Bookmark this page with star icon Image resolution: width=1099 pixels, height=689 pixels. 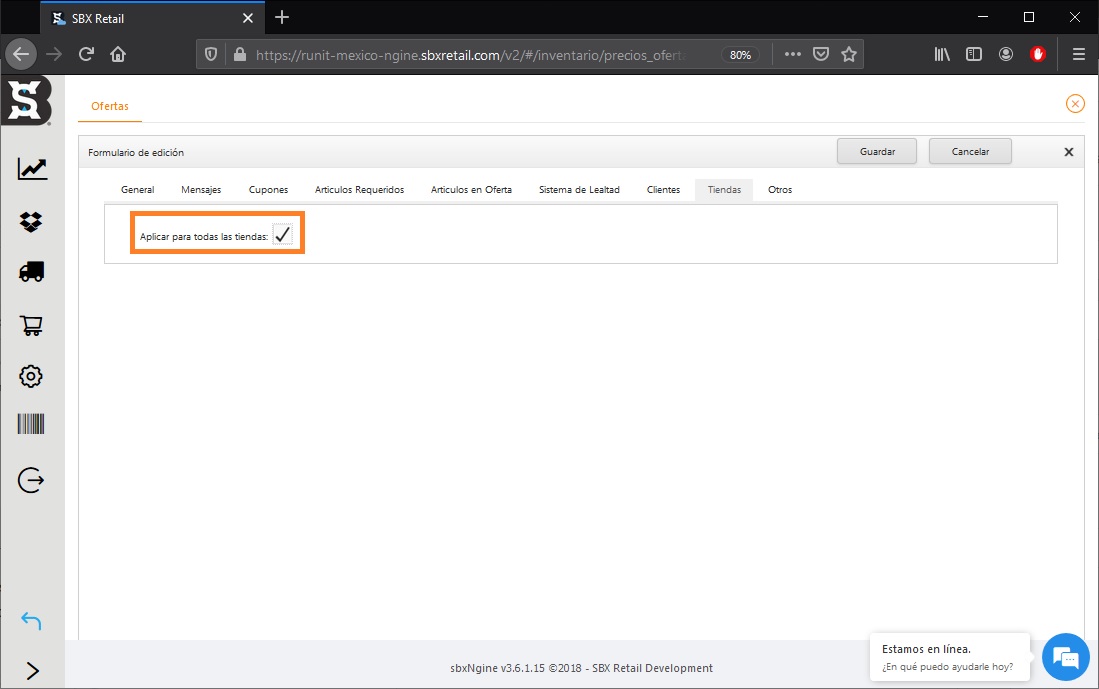tap(849, 54)
